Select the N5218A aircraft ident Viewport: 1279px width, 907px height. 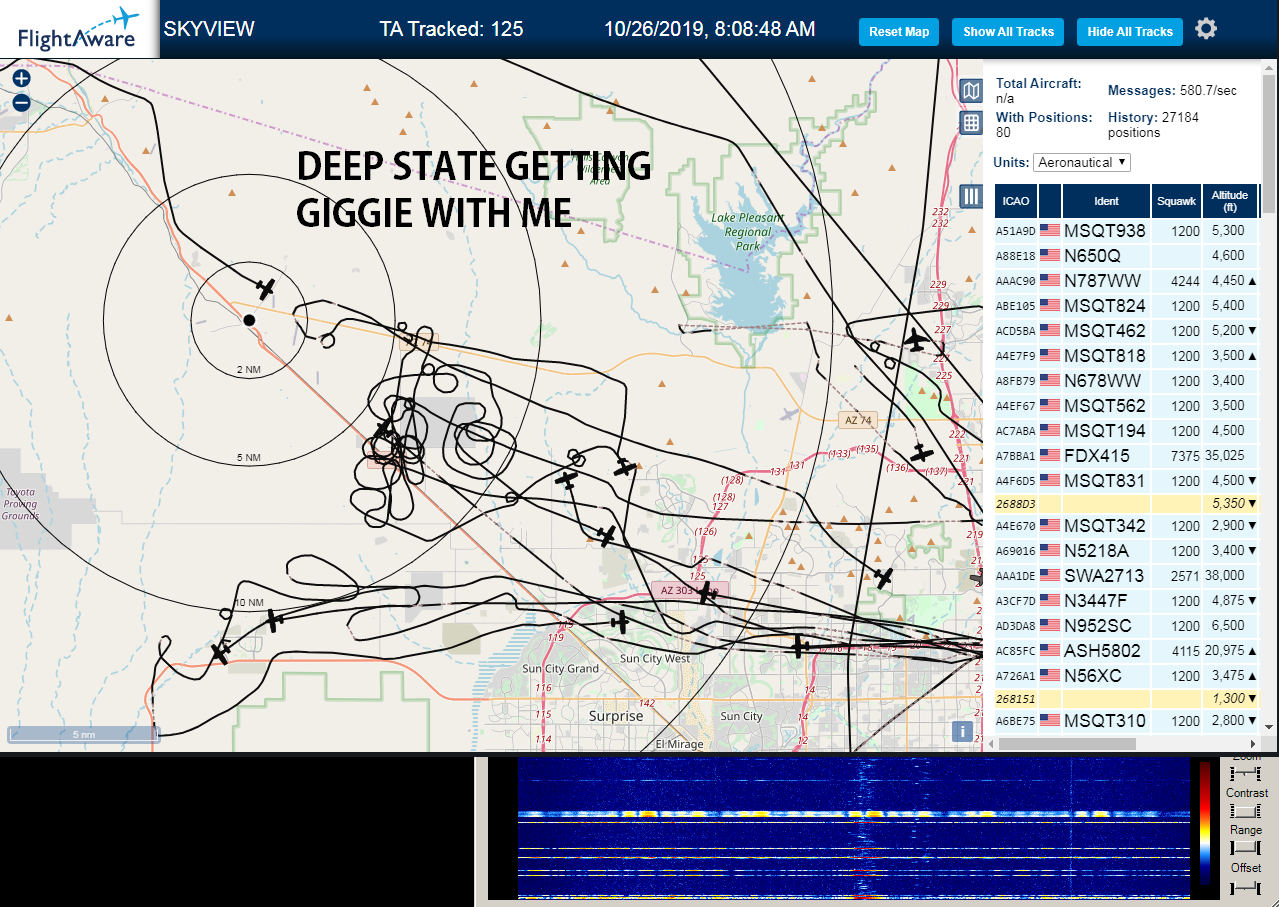pos(1096,550)
